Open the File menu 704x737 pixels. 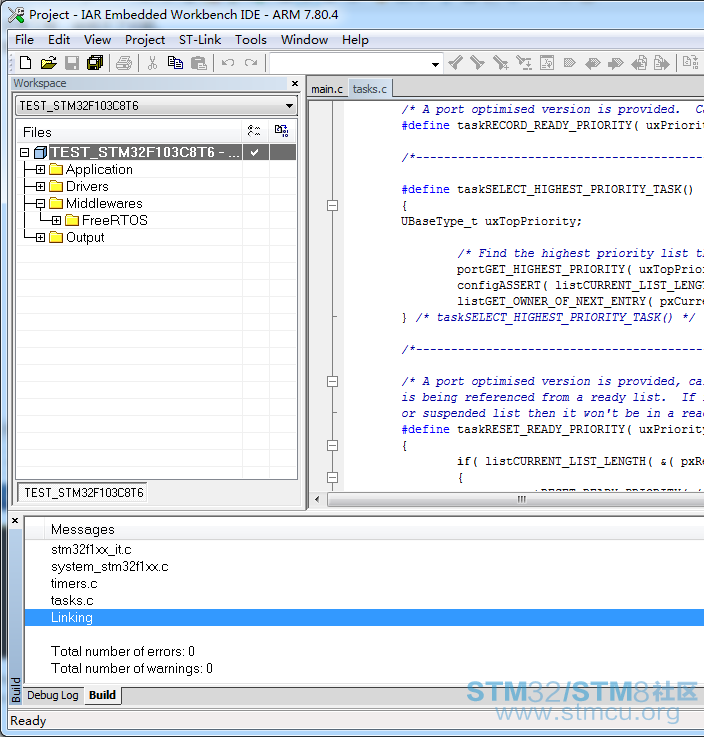coord(24,40)
